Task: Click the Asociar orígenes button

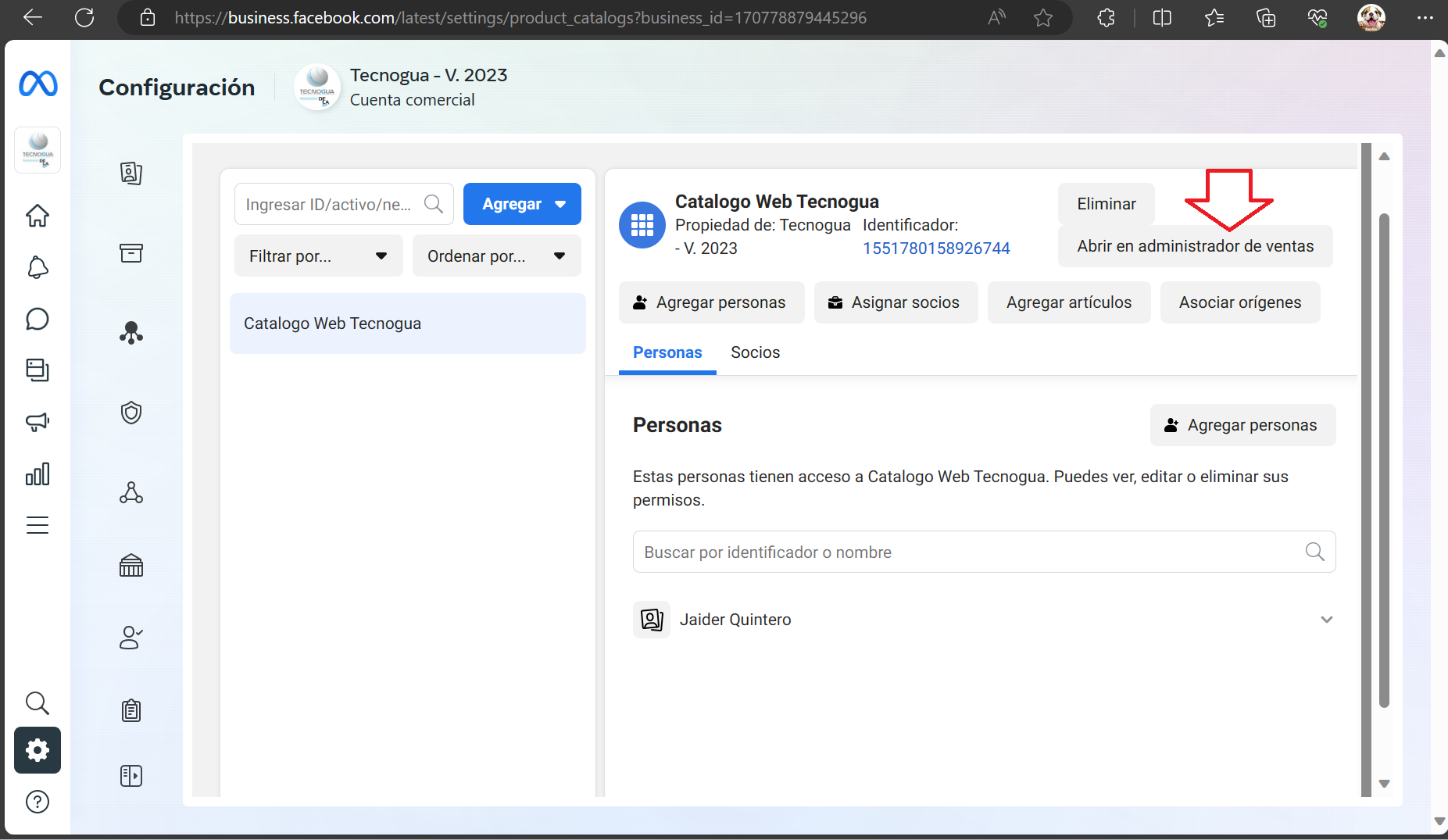Action: 1240,302
